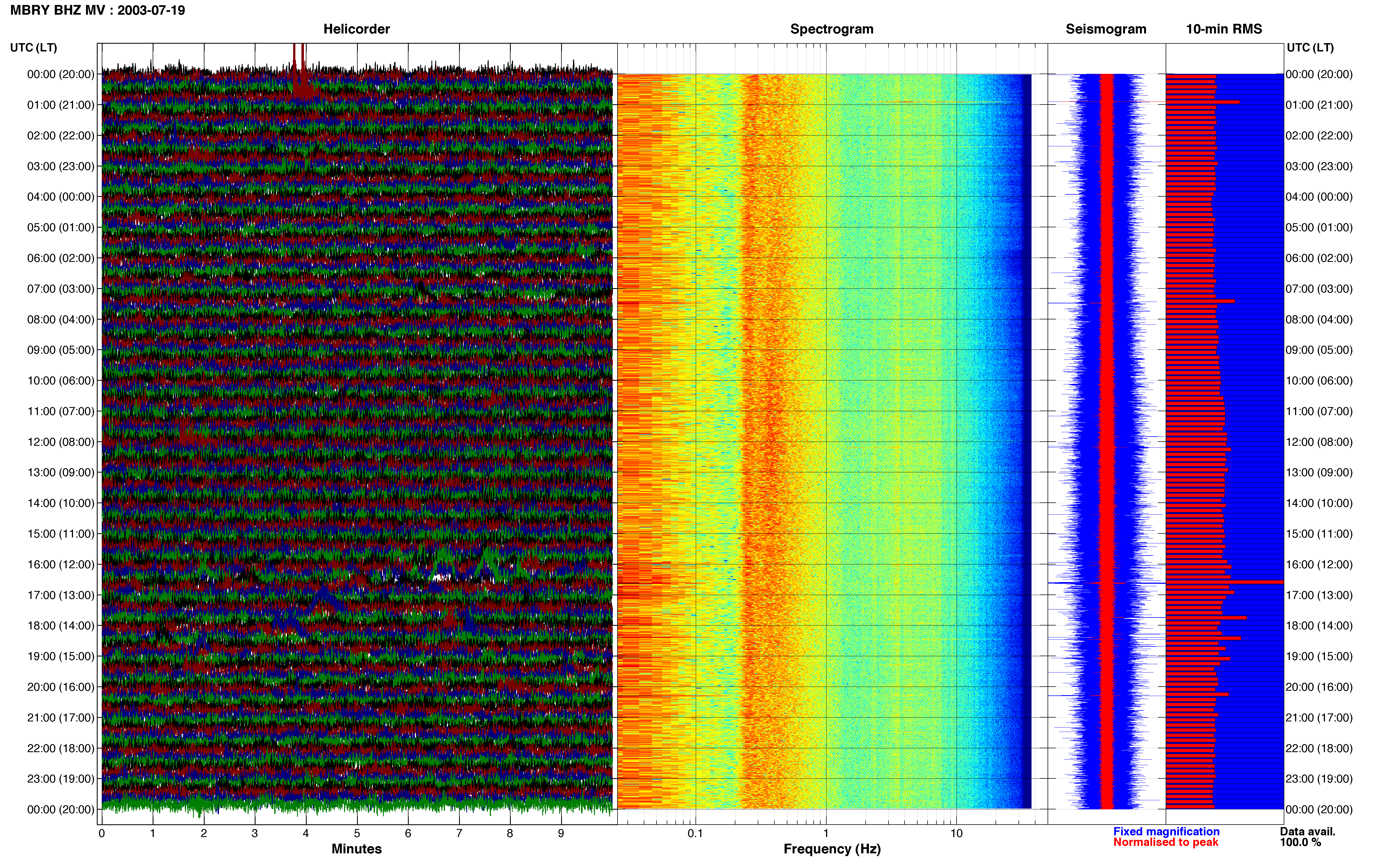Click the right '01:00 (21:00)' time label
Image resolution: width=1388 pixels, height=868 pixels.
(1319, 105)
